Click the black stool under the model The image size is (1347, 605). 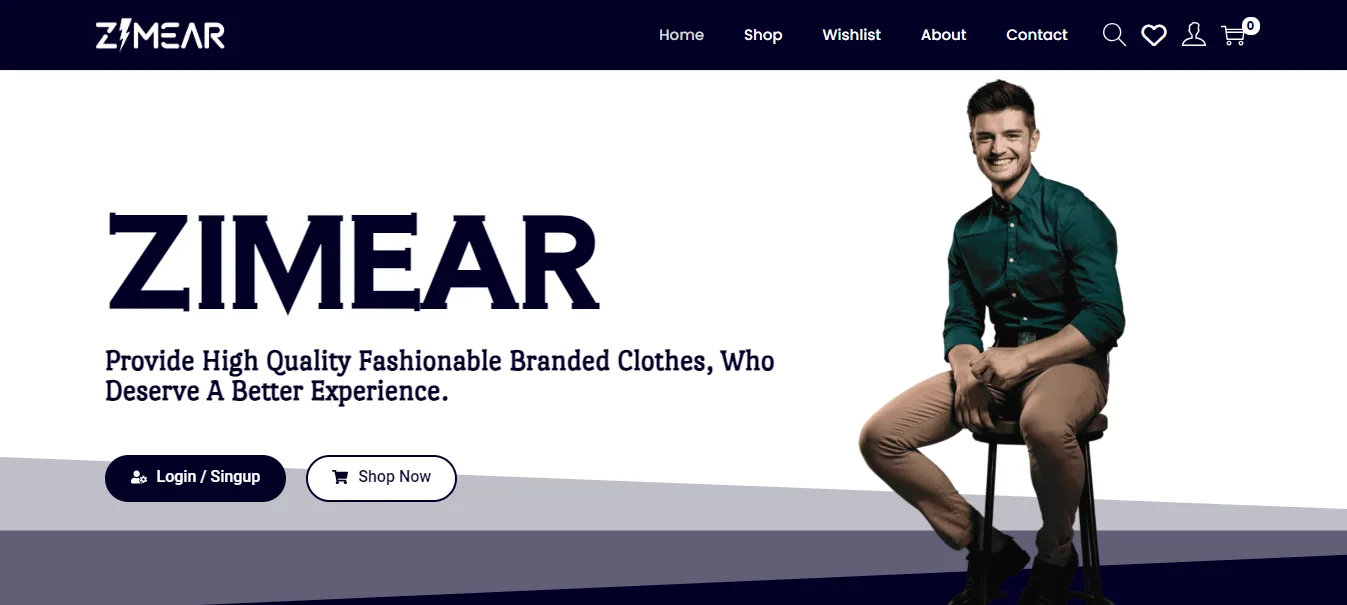(x=1040, y=500)
